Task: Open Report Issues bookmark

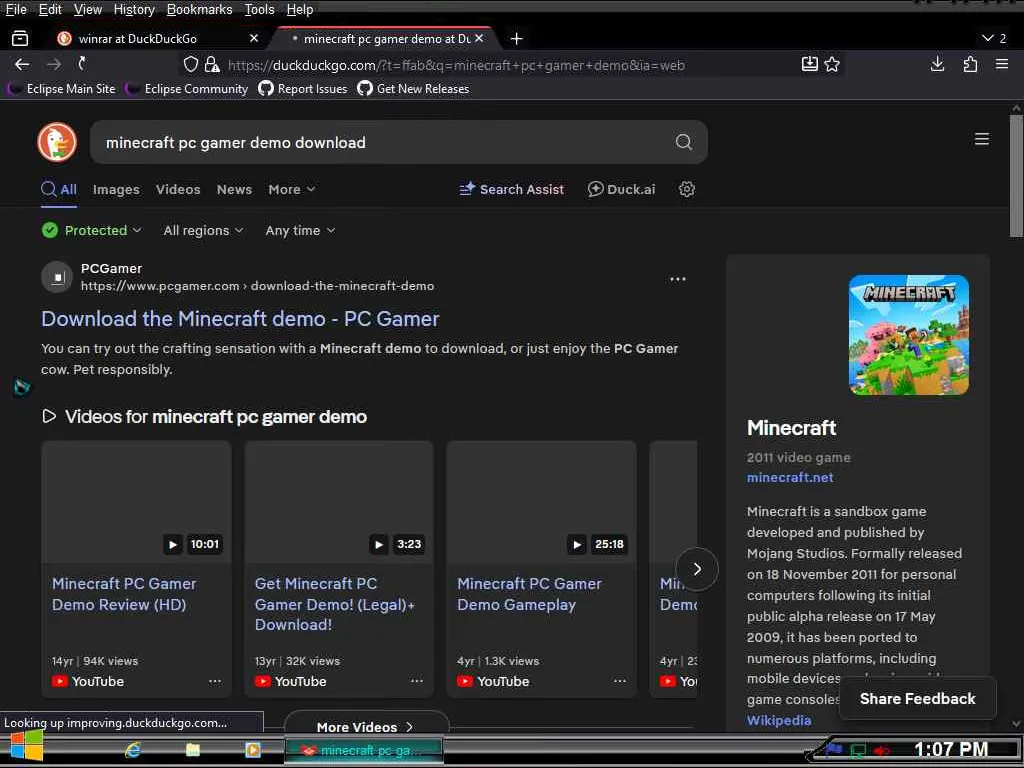Action: pos(303,88)
